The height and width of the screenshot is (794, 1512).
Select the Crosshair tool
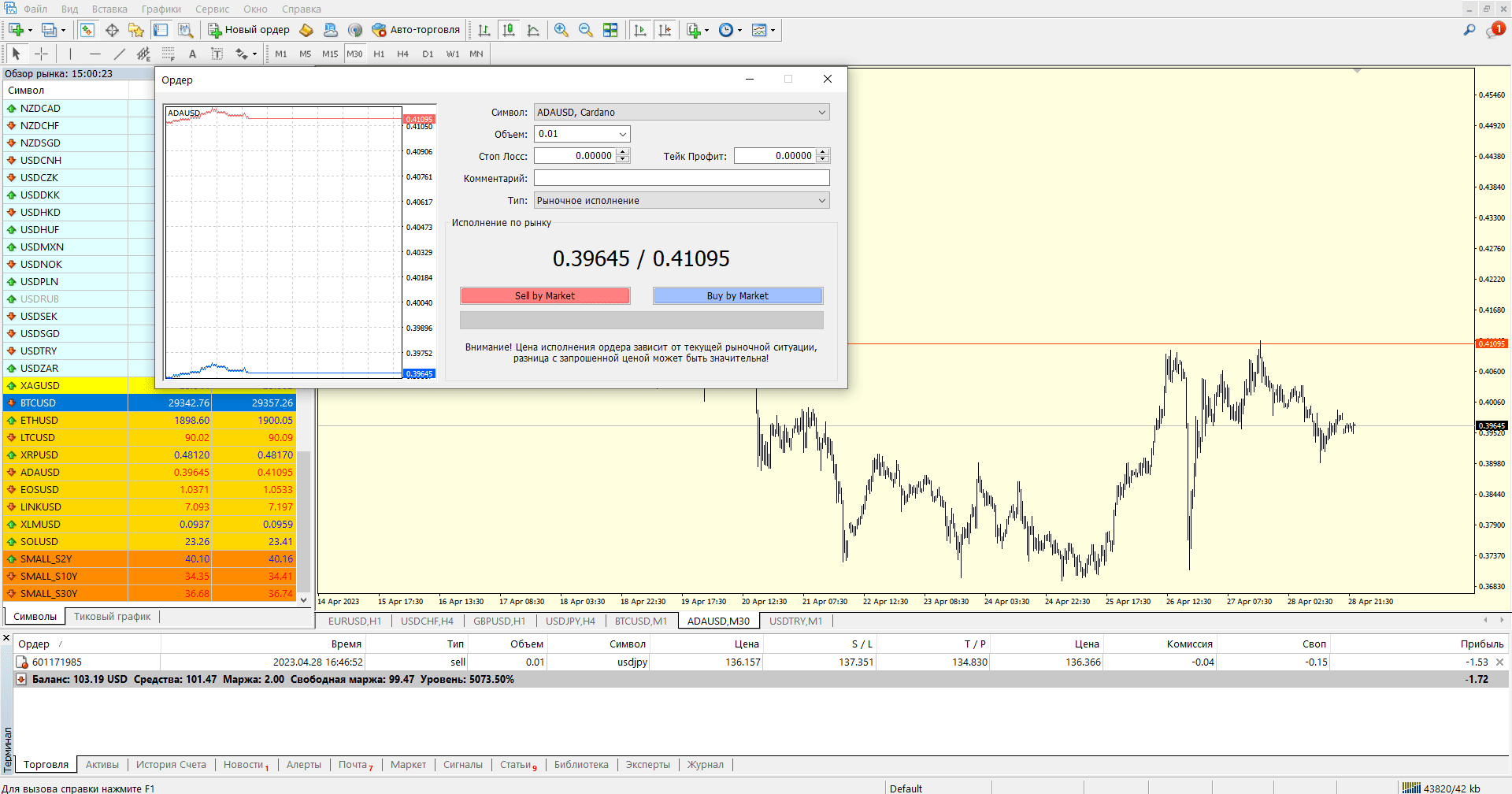42,54
